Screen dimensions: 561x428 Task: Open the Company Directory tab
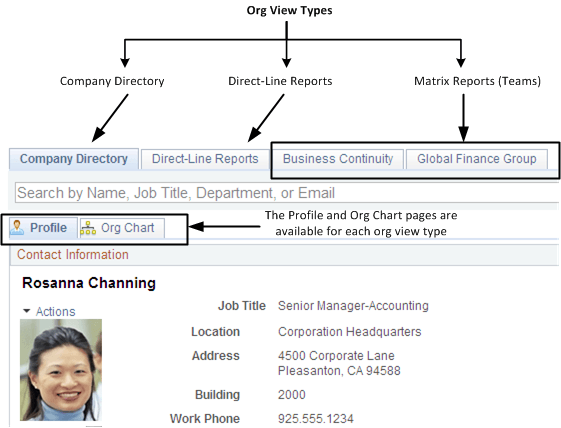[x=74, y=159]
